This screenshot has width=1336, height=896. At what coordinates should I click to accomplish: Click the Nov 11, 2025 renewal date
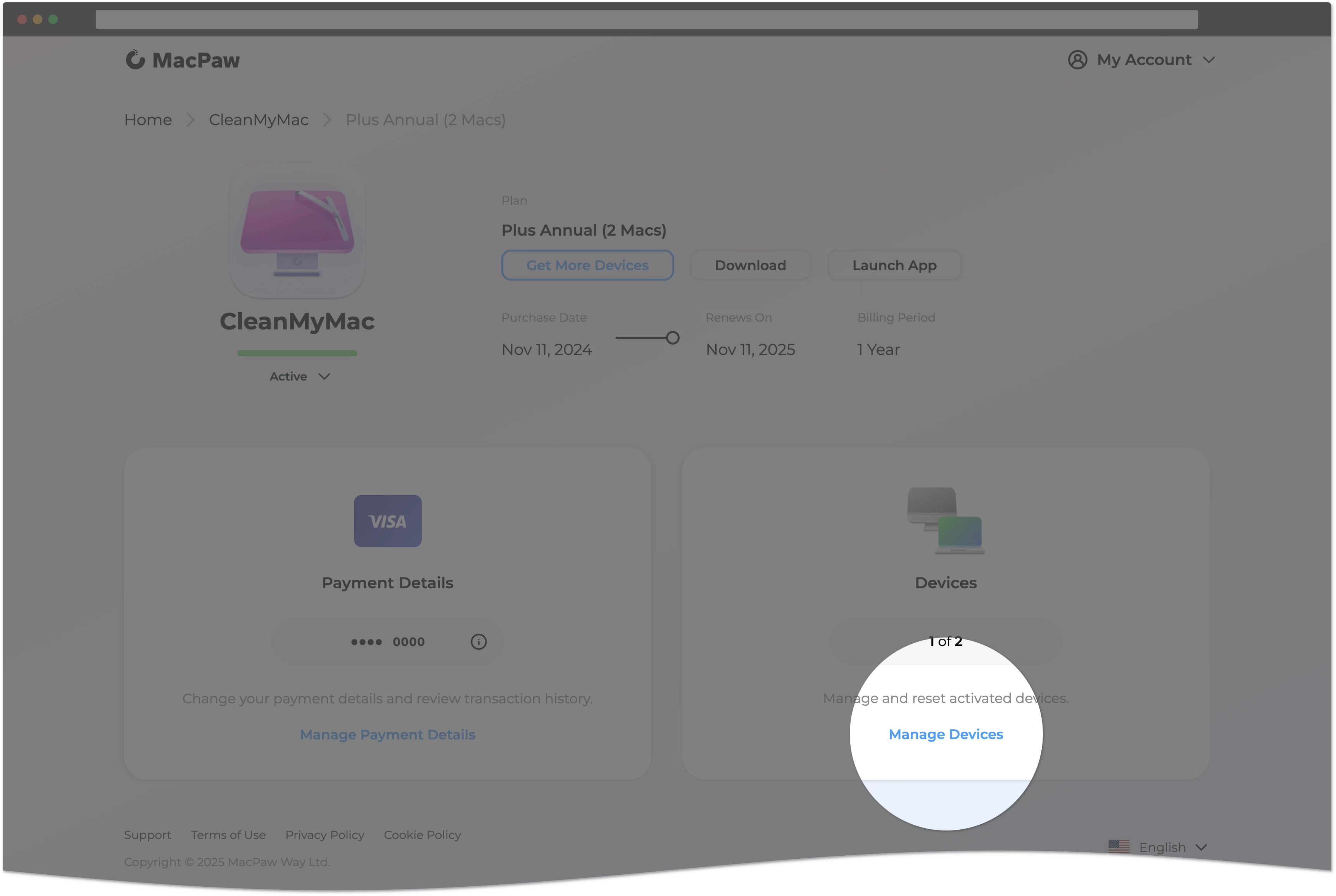(751, 350)
